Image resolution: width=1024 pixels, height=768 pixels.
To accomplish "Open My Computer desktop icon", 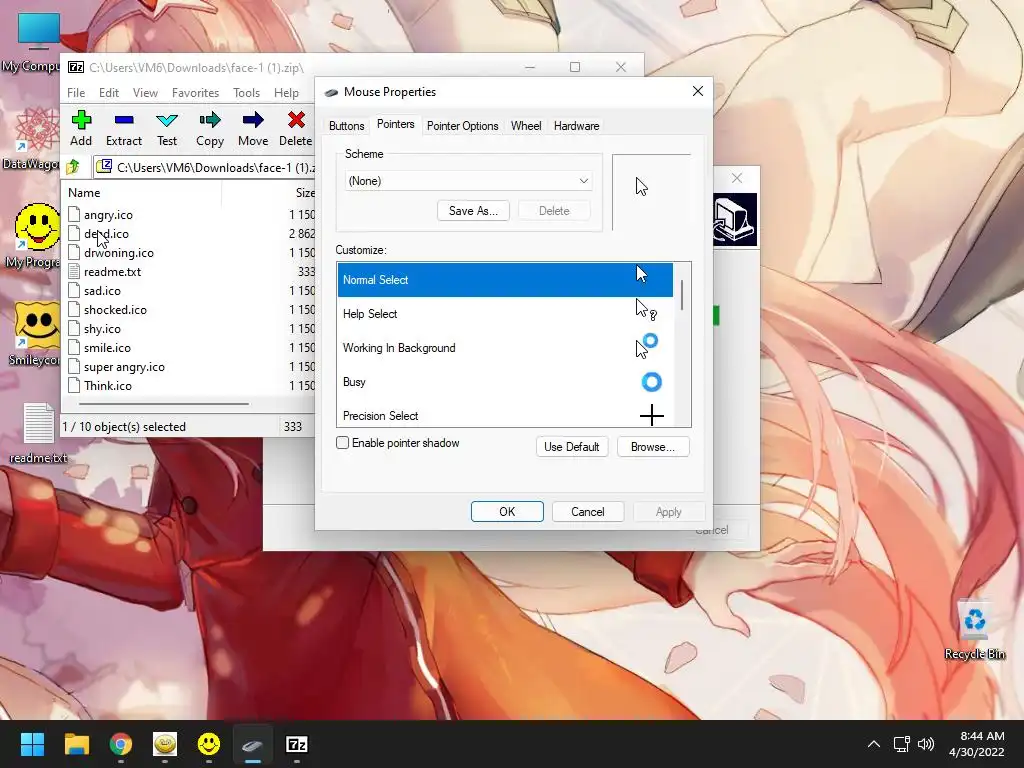I will point(38,33).
